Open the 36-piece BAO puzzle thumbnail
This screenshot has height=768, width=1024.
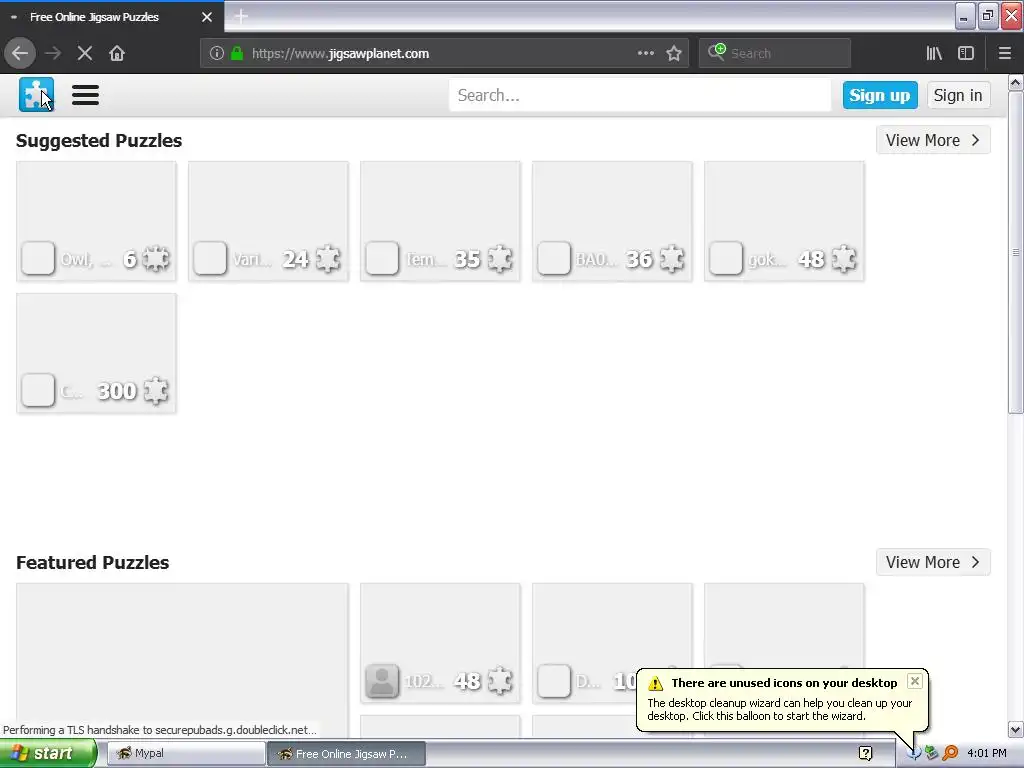[x=613, y=221]
